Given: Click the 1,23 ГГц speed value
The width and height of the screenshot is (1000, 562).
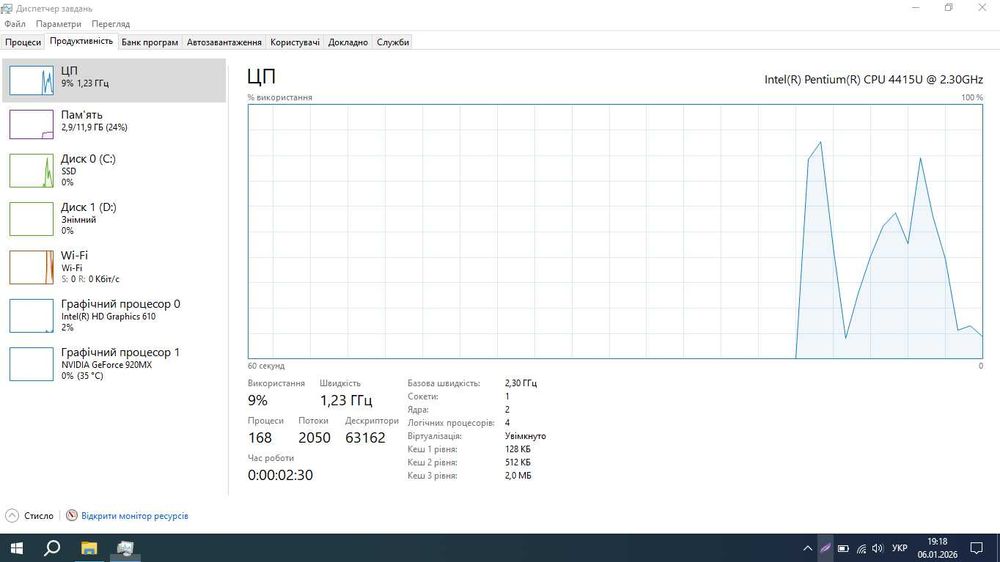Looking at the screenshot, I should pyautogui.click(x=346, y=401).
